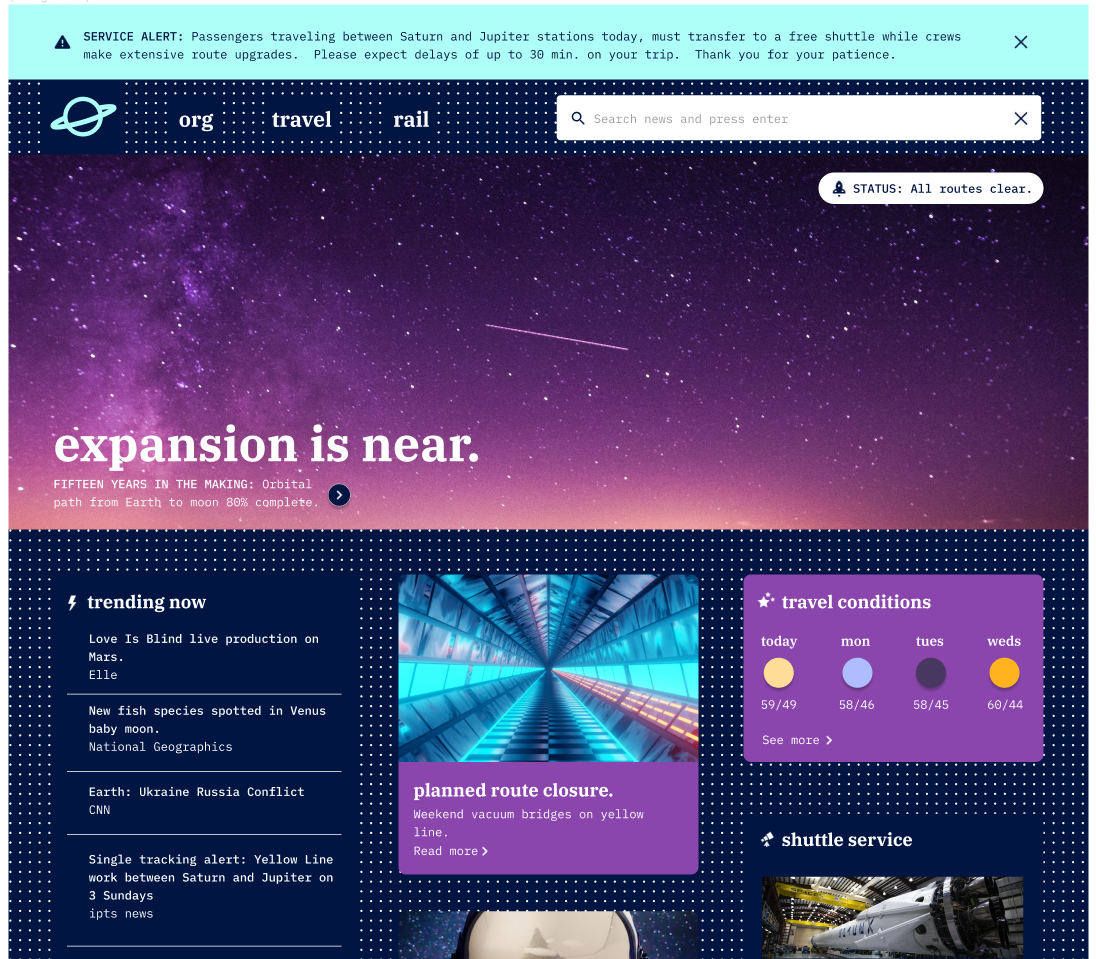Click mon's light blue condition circle
The height and width of the screenshot is (959, 1096).
[857, 672]
